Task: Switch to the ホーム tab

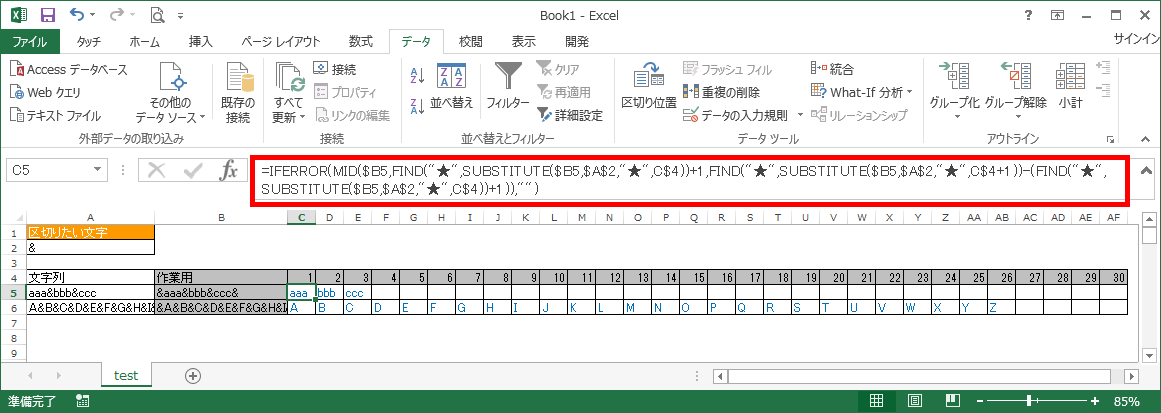Action: coord(144,41)
